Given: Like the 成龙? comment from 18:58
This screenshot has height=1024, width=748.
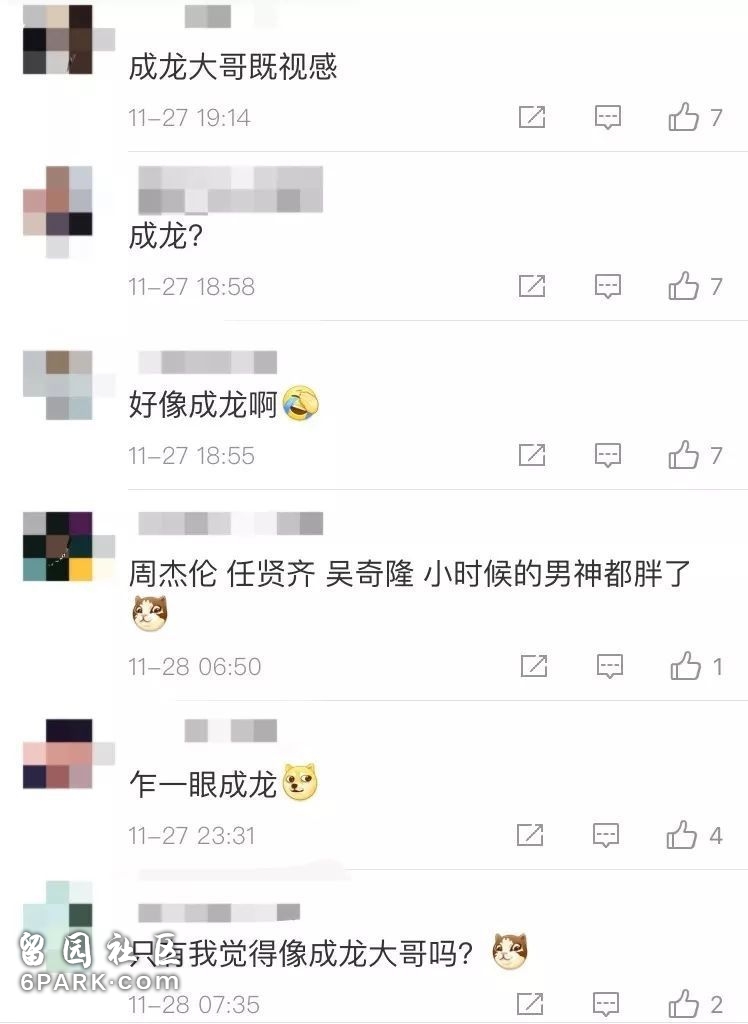Looking at the screenshot, I should pyautogui.click(x=683, y=286).
